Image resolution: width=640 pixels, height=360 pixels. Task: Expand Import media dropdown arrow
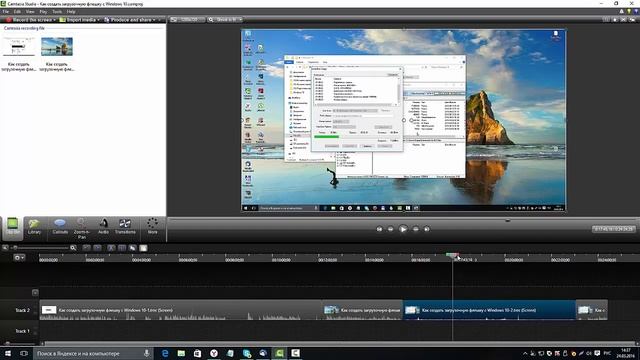coord(98,20)
